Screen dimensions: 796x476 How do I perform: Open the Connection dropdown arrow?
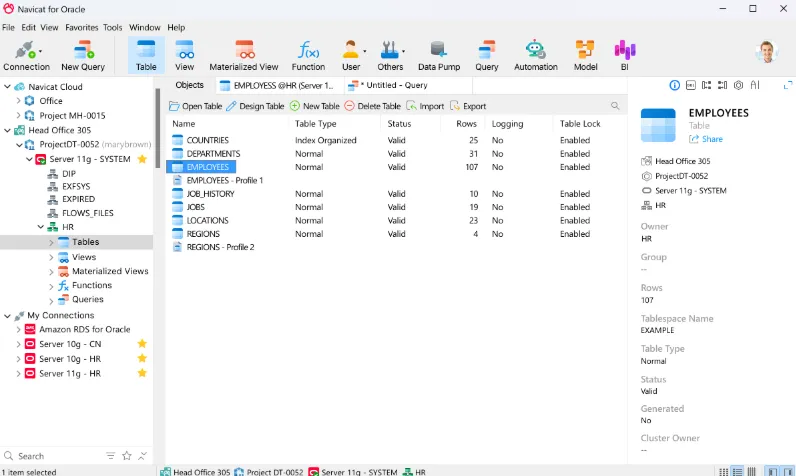(x=40, y=51)
